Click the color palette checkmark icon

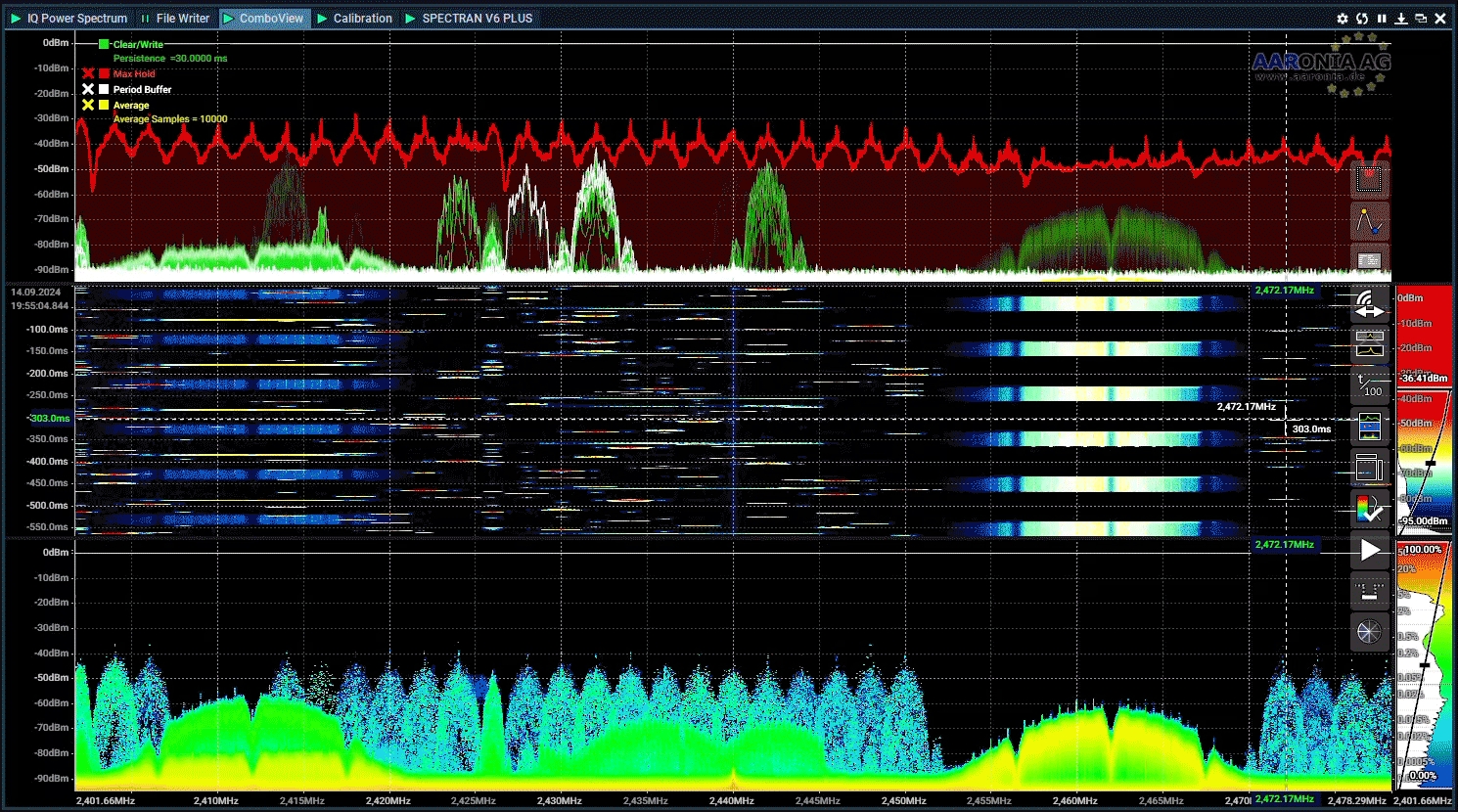pos(1369,509)
